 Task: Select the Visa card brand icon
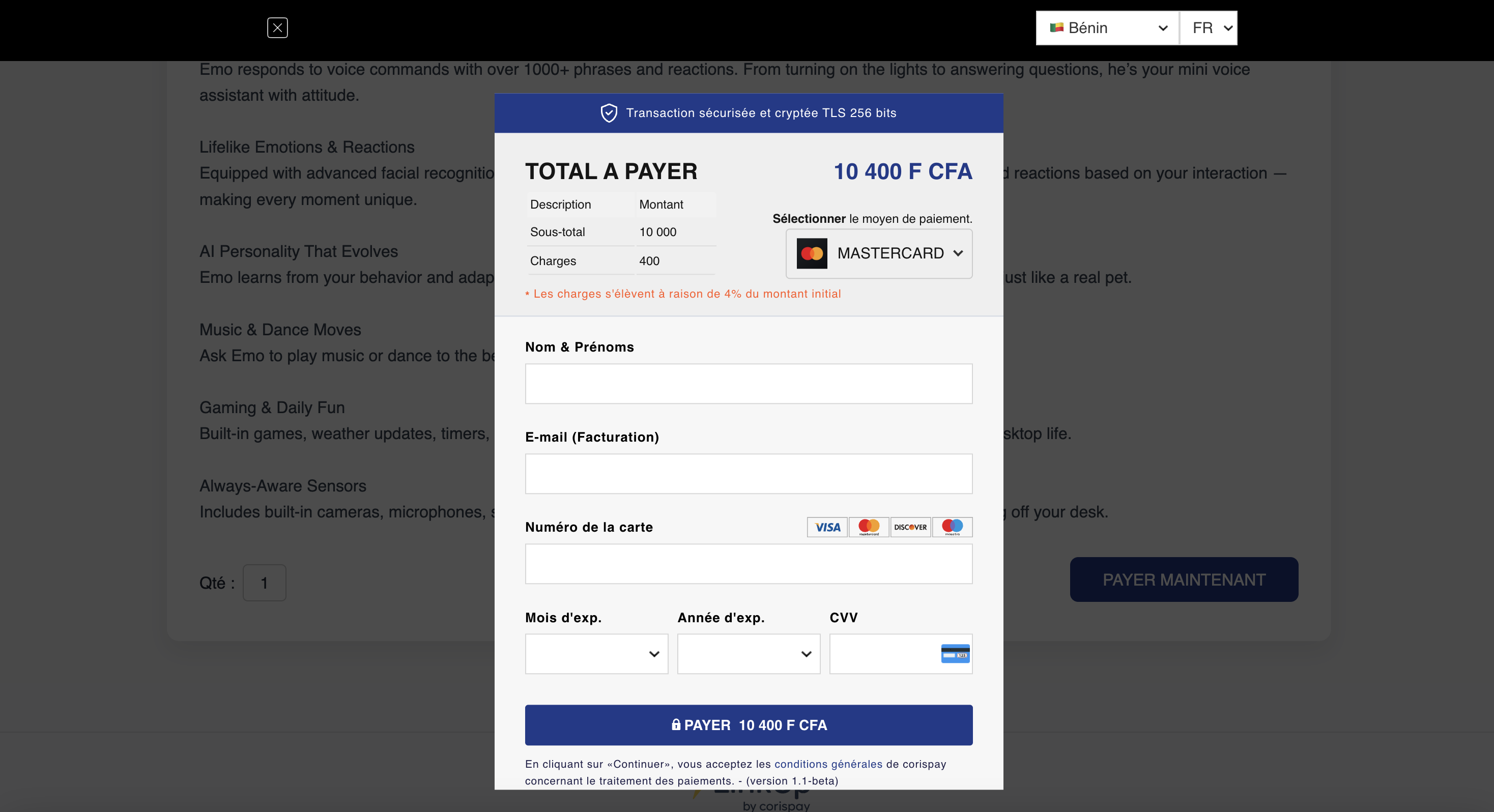827,527
